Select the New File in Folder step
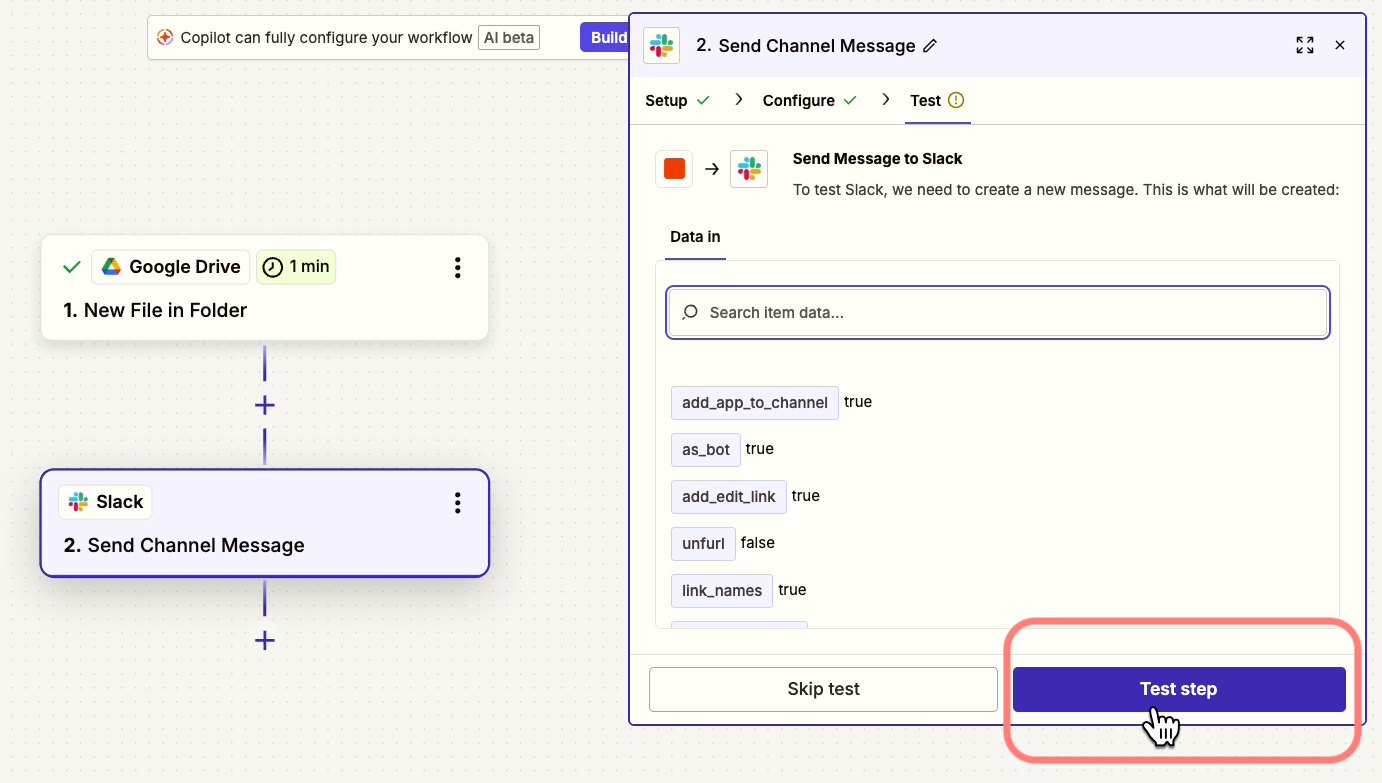The width and height of the screenshot is (1382, 783). 265,288
